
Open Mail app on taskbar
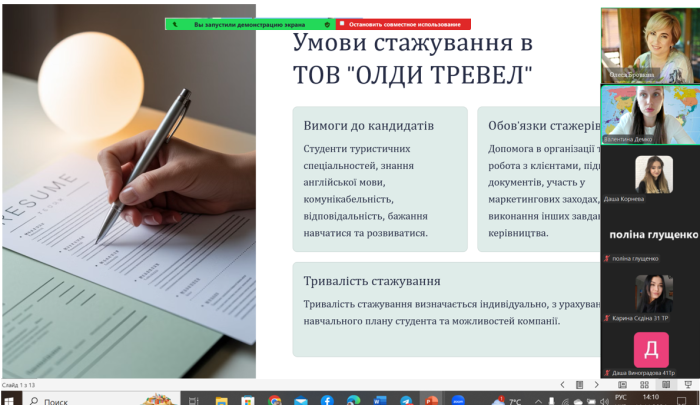coord(301,401)
